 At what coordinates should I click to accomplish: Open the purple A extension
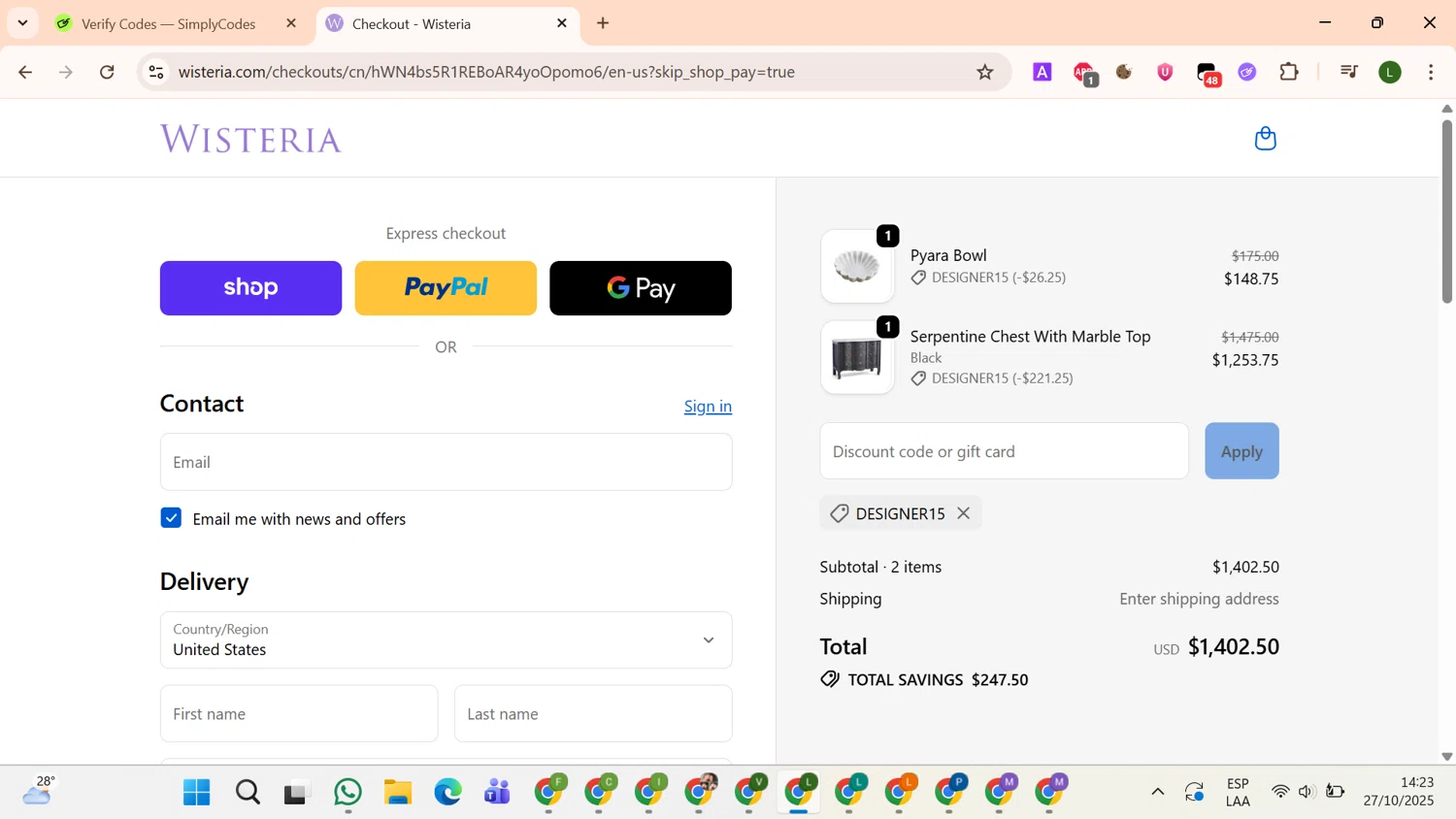(x=1042, y=72)
